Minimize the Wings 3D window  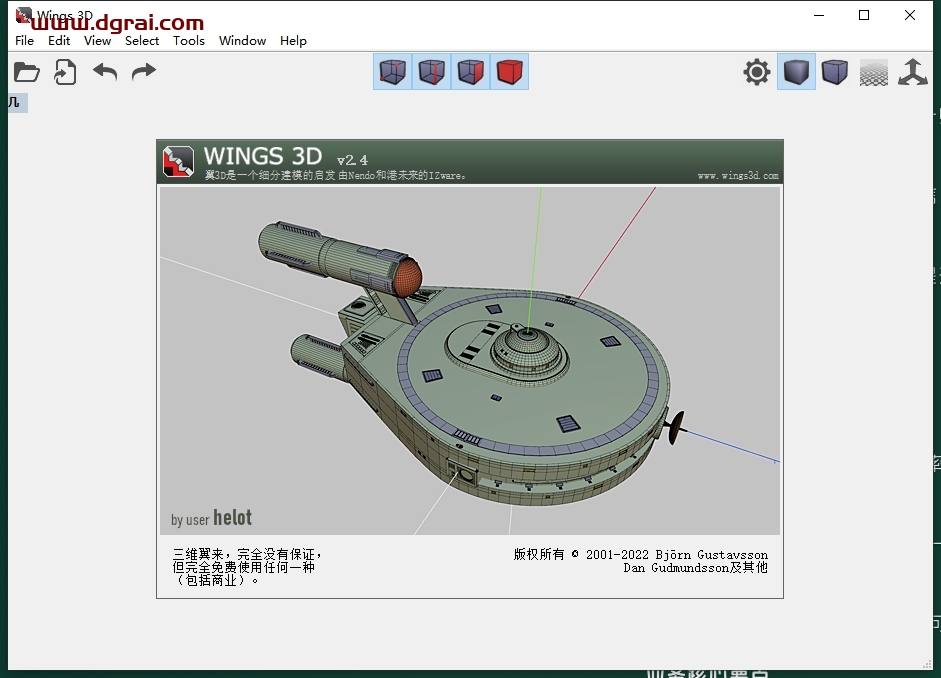(x=819, y=15)
